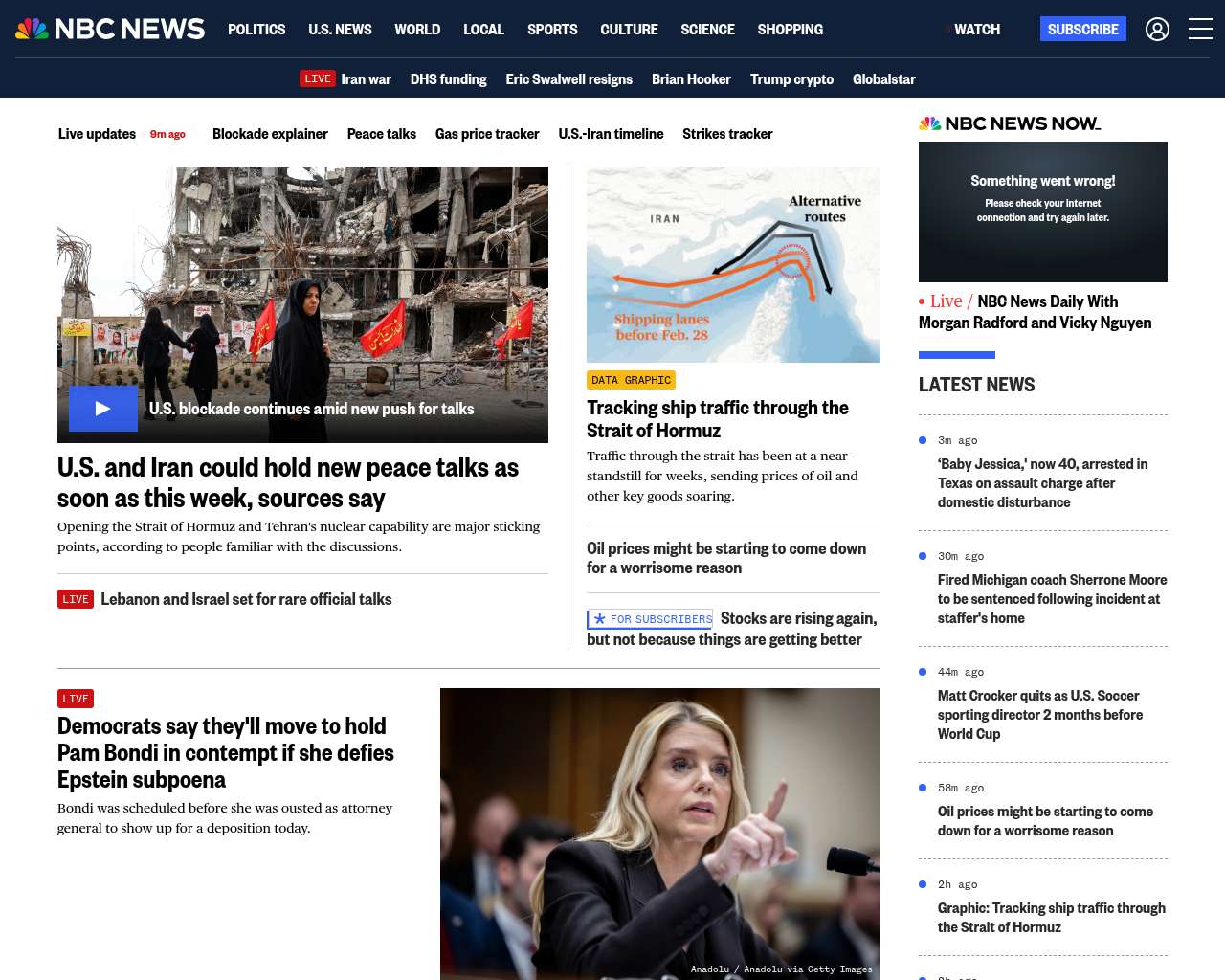Open the Brian Hooker topic
This screenshot has width=1225, height=980.
point(691,79)
